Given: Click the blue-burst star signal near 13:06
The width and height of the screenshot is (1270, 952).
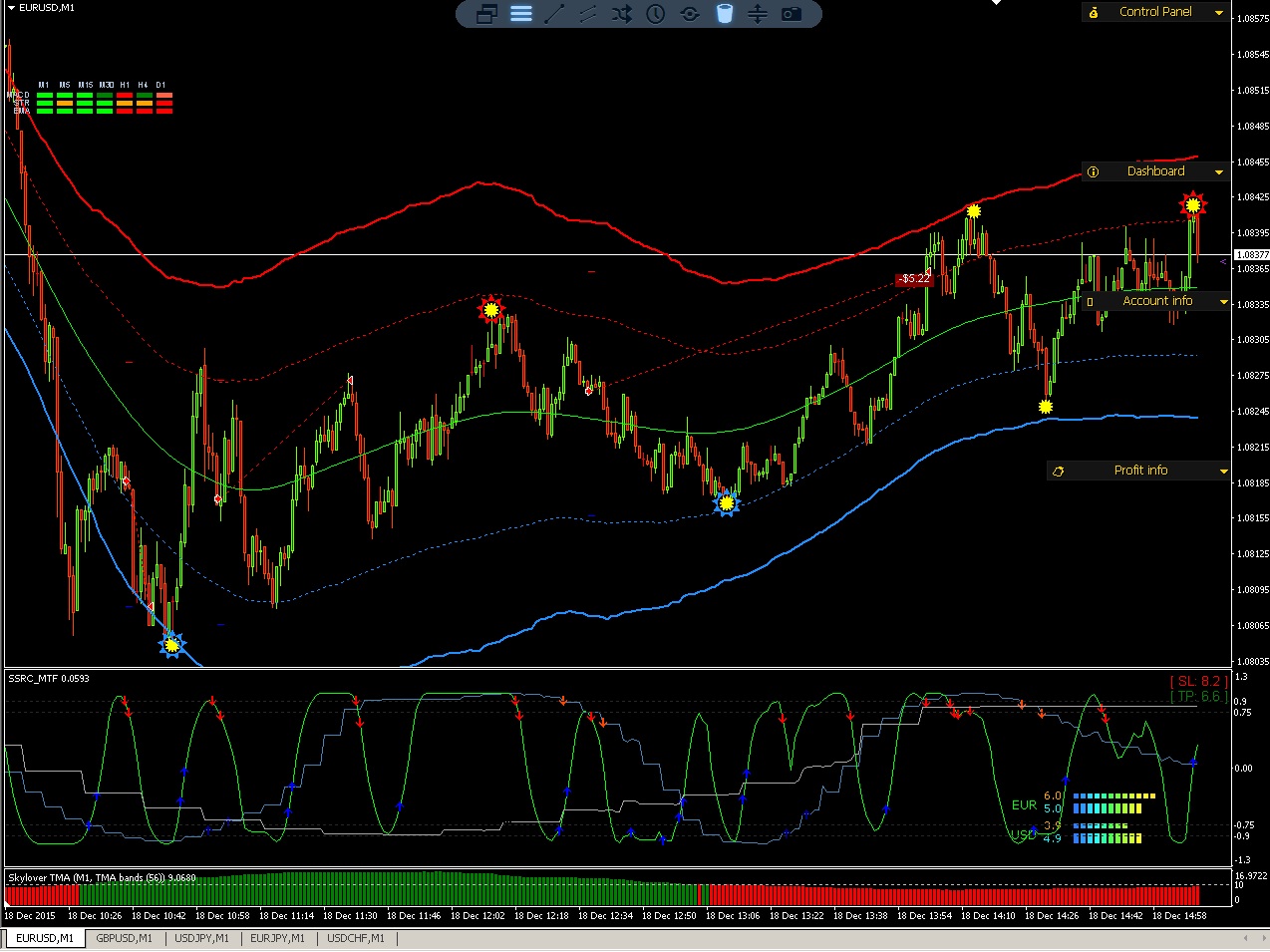Looking at the screenshot, I should (727, 503).
